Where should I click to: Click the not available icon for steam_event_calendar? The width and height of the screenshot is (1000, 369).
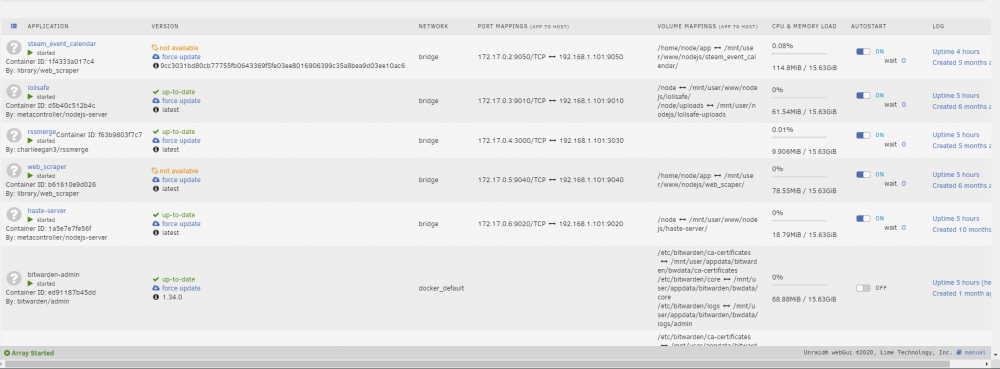tap(155, 48)
